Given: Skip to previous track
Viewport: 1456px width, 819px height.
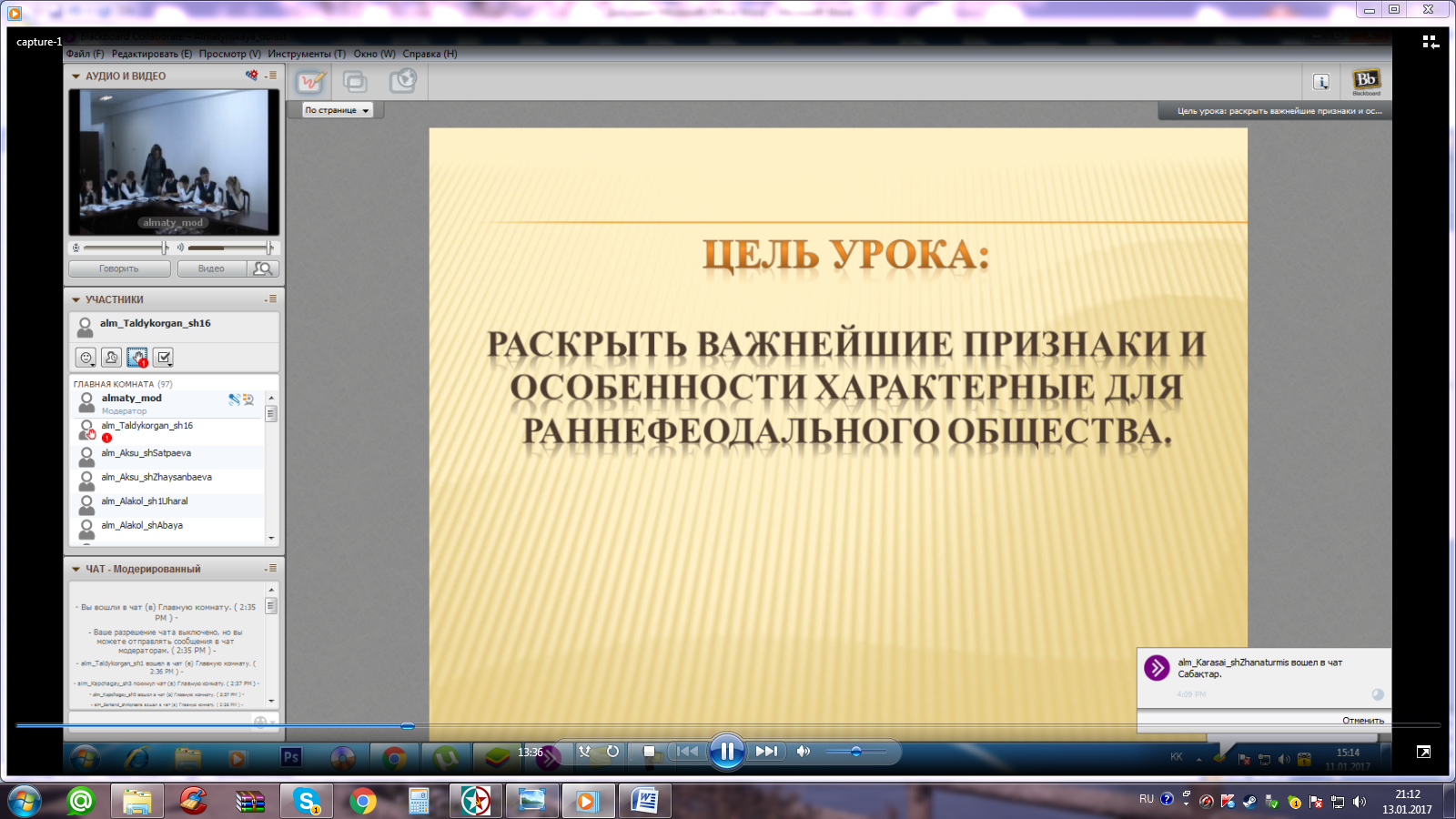Looking at the screenshot, I should 687,751.
